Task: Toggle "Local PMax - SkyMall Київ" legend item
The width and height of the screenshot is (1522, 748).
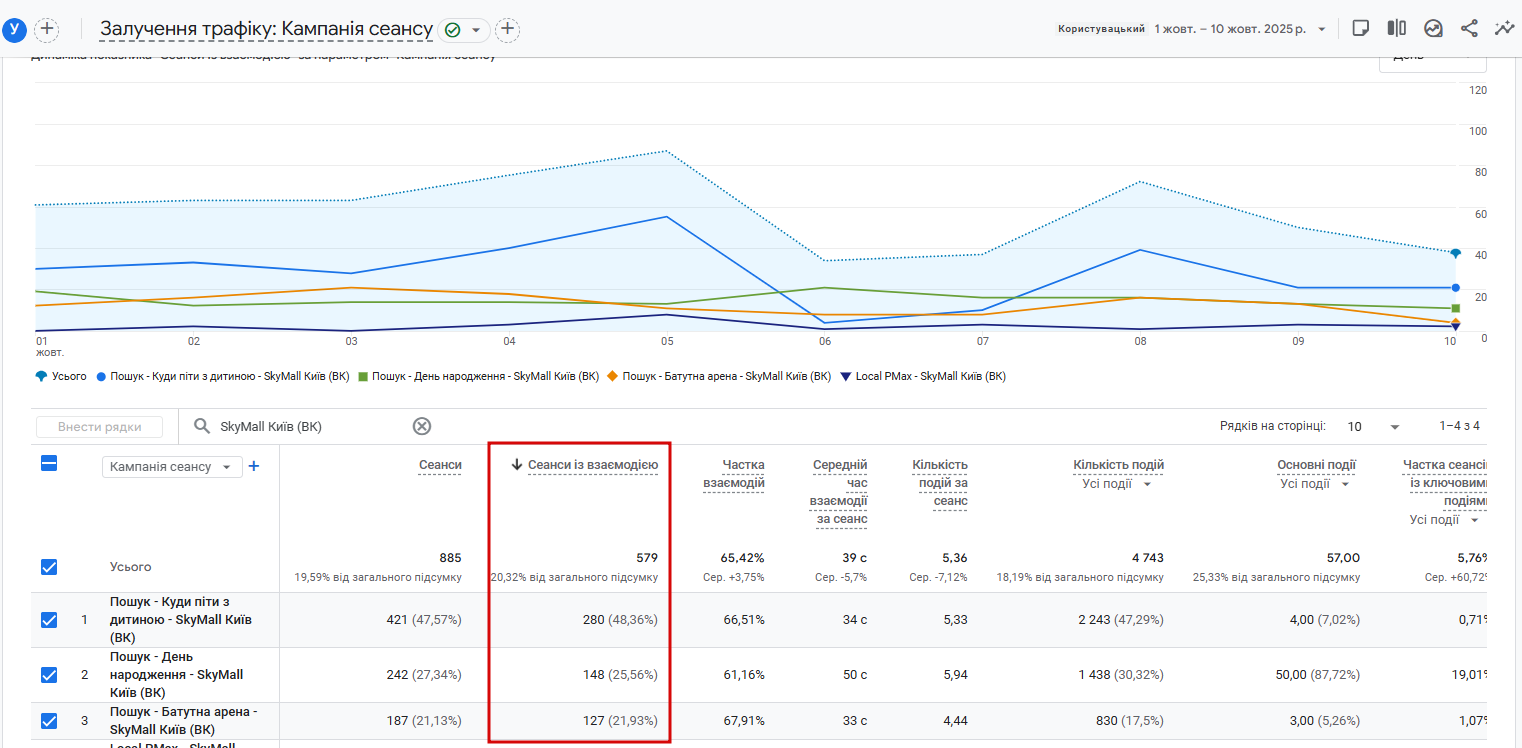Action: point(923,377)
